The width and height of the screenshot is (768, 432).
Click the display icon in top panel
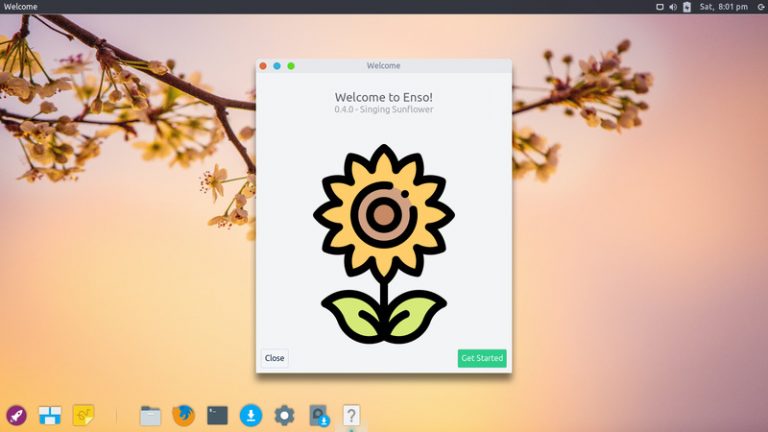tap(660, 7)
